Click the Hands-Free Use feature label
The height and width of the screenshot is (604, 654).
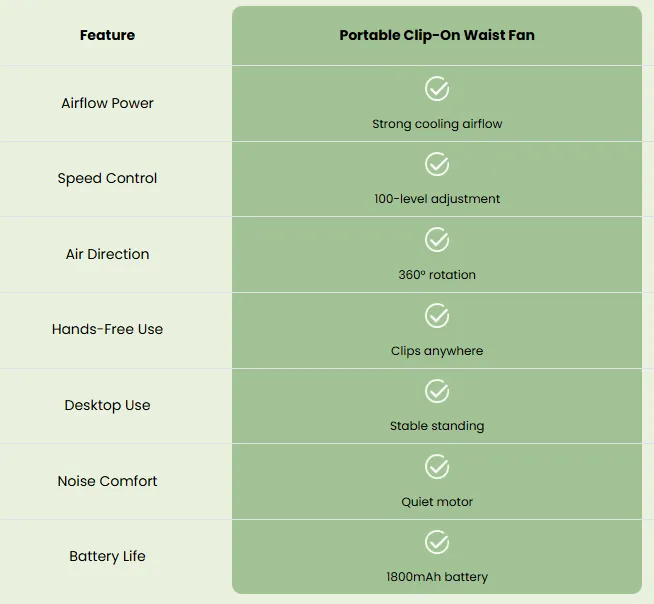107,329
